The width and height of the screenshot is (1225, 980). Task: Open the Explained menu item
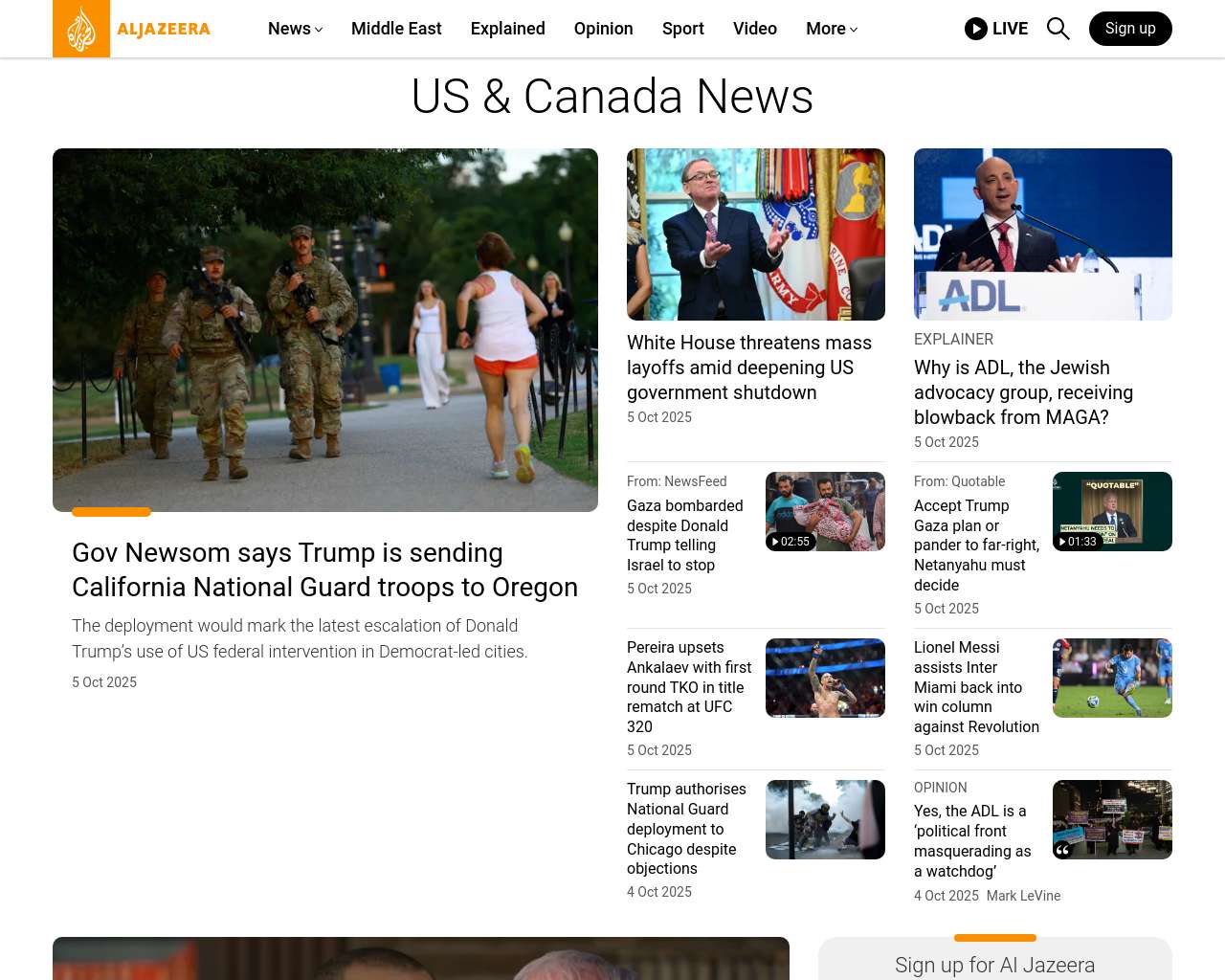pyautogui.click(x=507, y=29)
